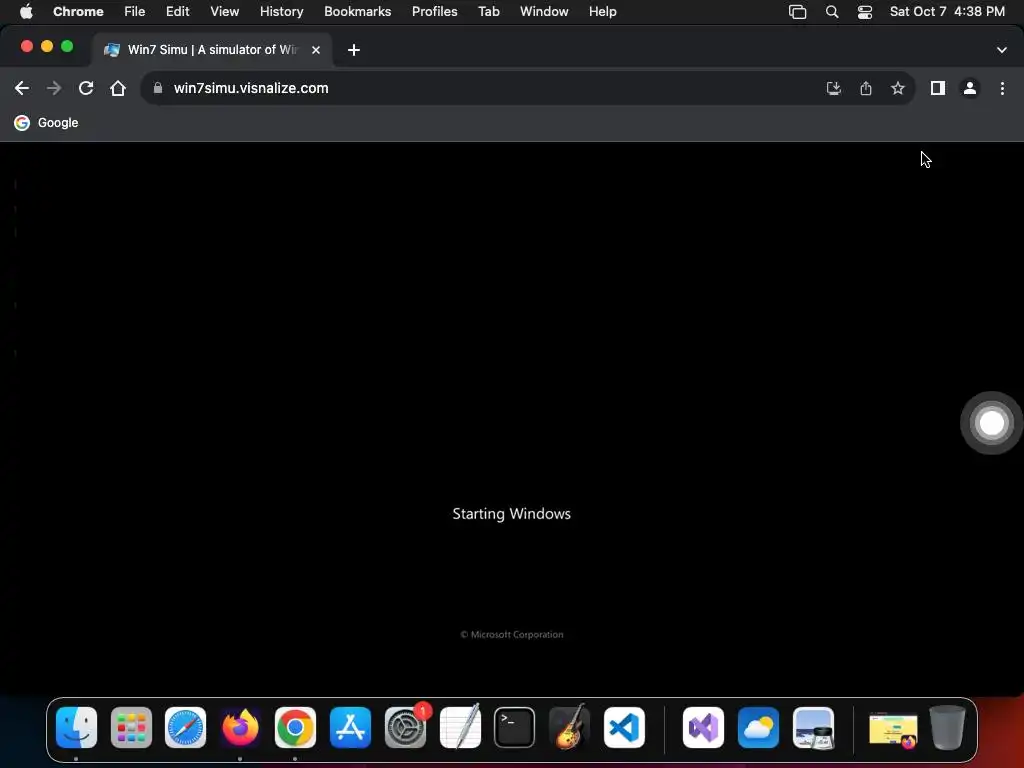Click the forward navigation arrow
Screen dimensions: 1024x768
point(54,88)
